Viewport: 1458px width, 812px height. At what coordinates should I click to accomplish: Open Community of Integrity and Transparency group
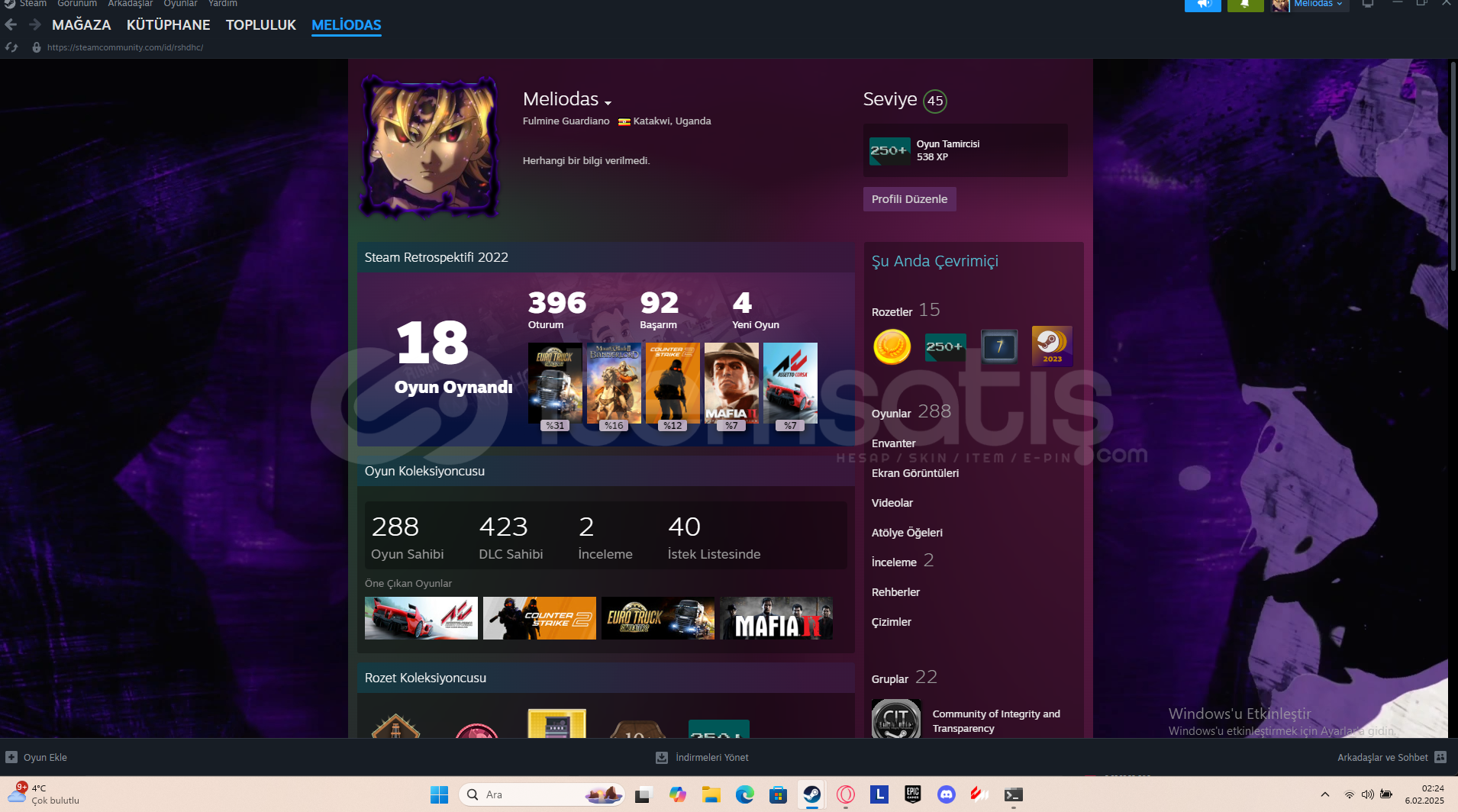tap(996, 721)
